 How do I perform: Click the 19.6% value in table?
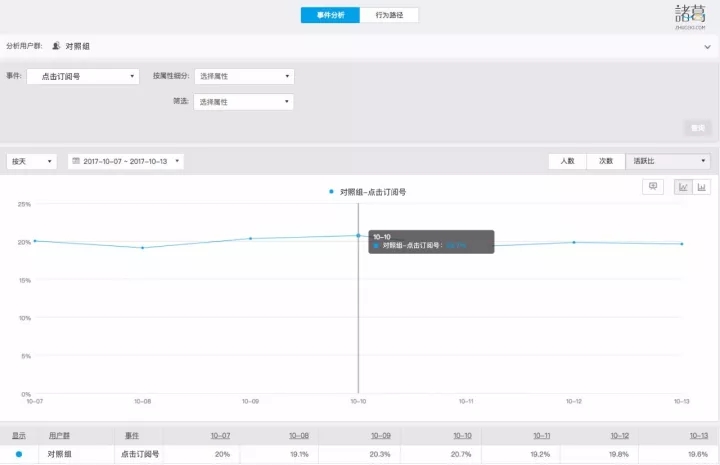[698, 454]
